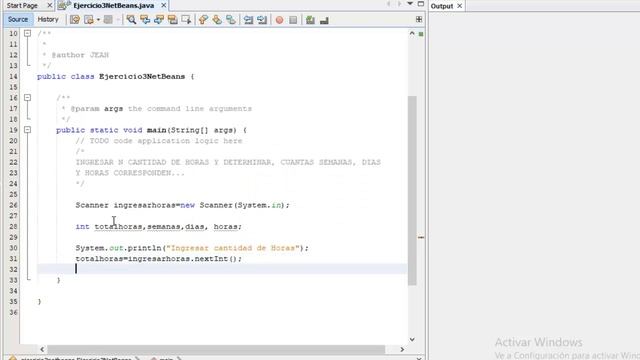
Task: Click the editor vertical scrollbar thumb
Action: (x=412, y=190)
